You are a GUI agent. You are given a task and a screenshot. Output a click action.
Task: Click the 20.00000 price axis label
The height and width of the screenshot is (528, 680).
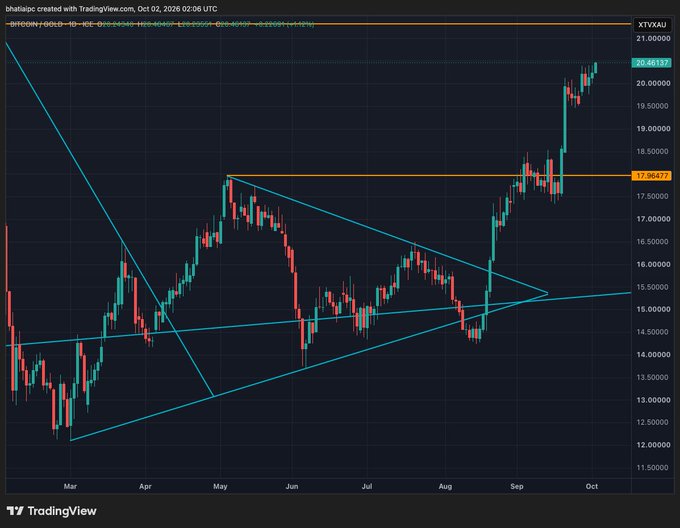(x=653, y=83)
